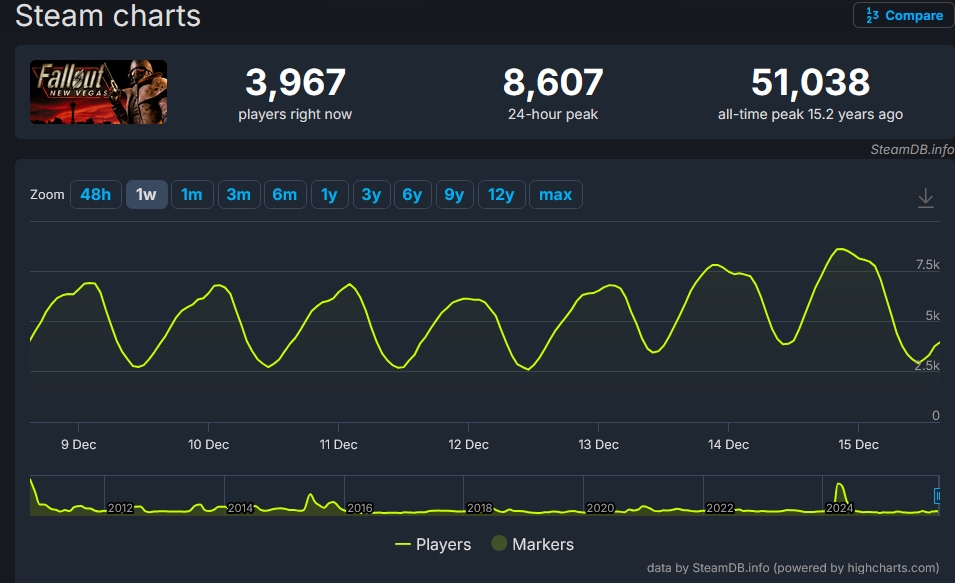Click the Steam charts heading
This screenshot has width=955, height=583.
click(108, 15)
